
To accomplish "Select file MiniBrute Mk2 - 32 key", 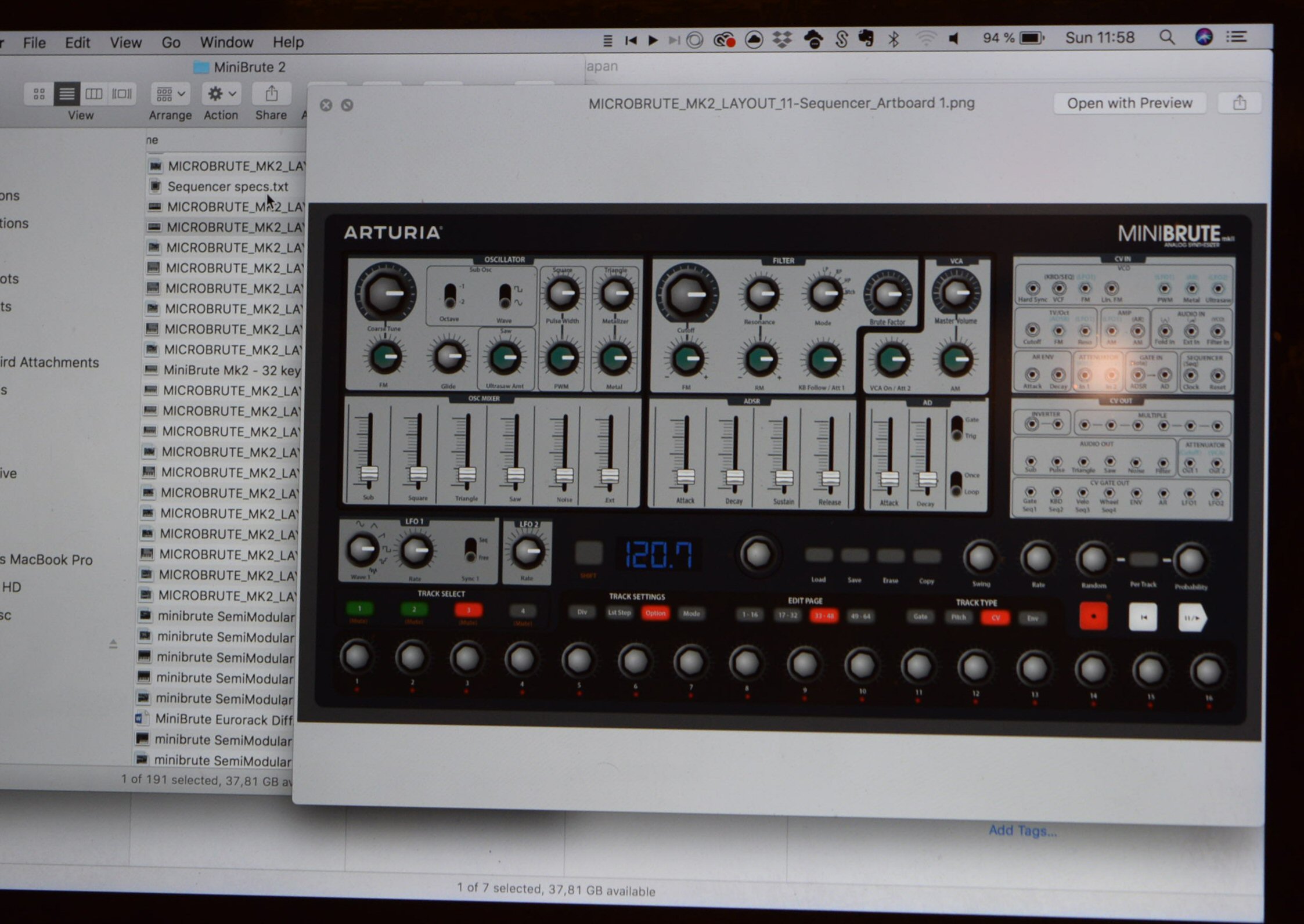I will coord(232,370).
